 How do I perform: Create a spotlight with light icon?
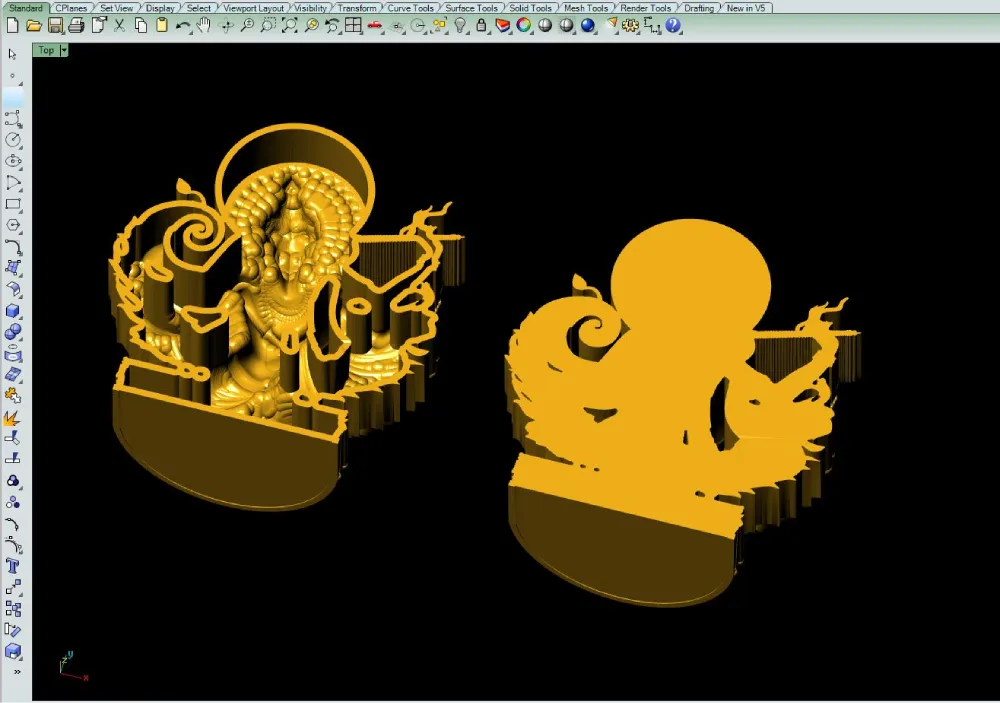point(611,26)
